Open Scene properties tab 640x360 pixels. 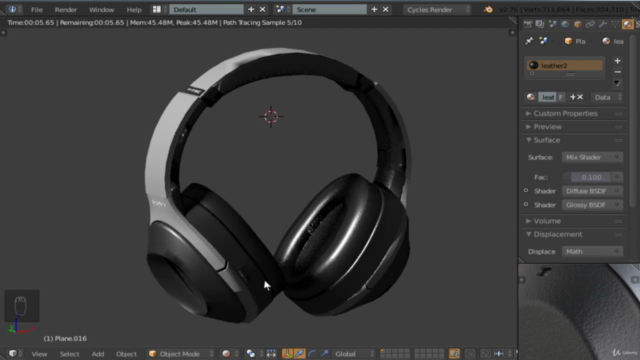[x=553, y=24]
